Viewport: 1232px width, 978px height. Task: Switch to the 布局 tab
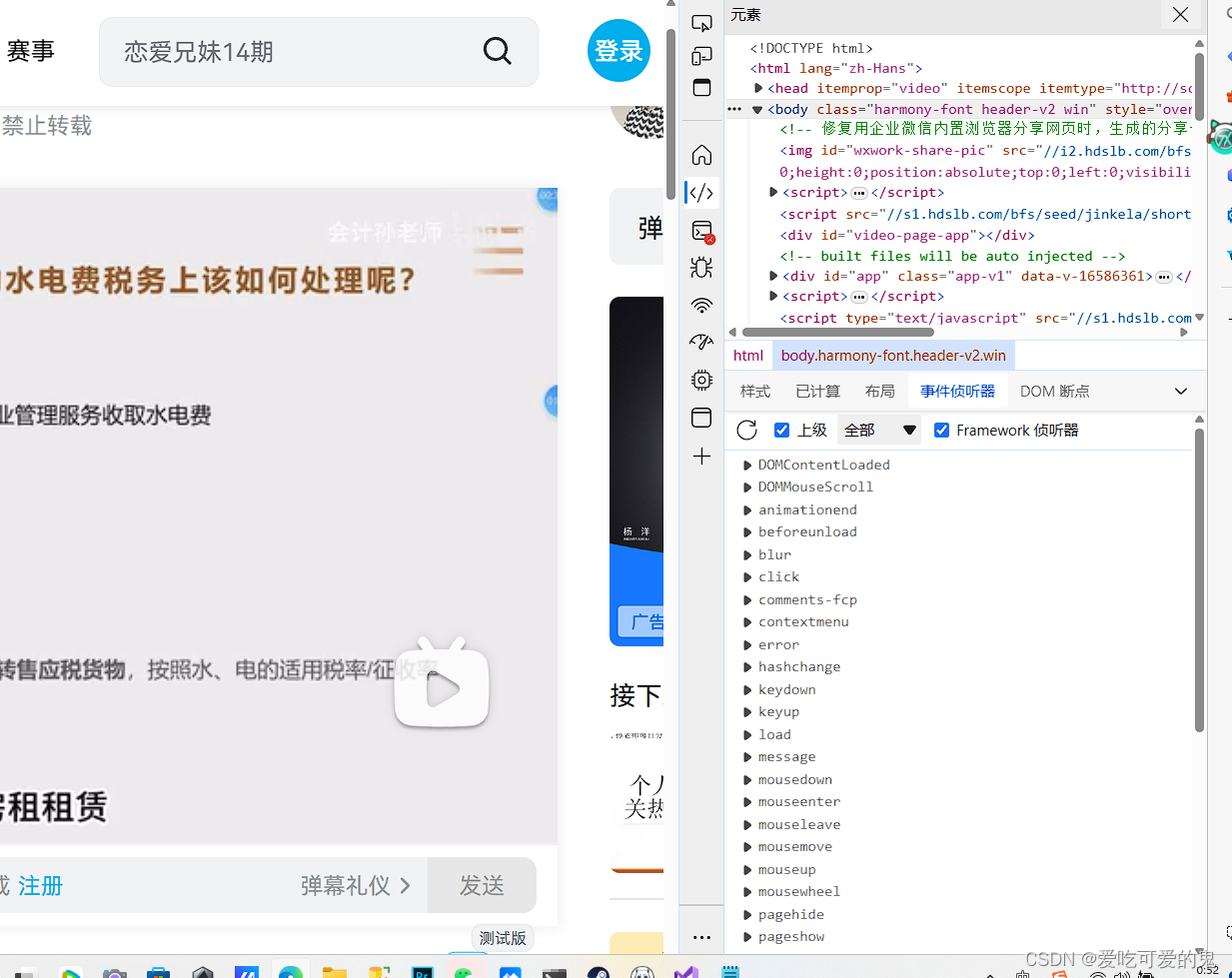point(880,391)
